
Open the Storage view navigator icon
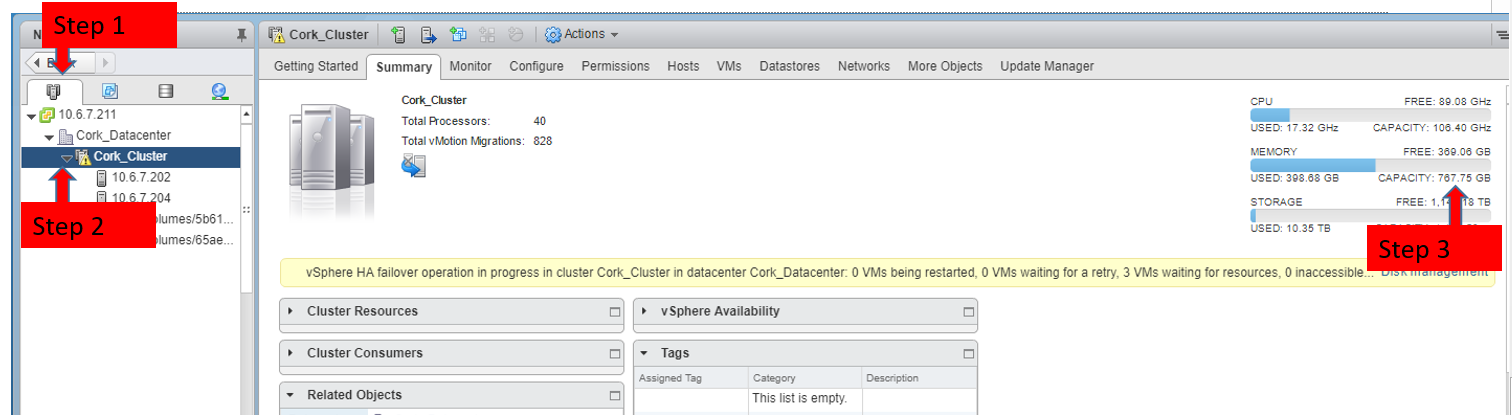pos(166,91)
